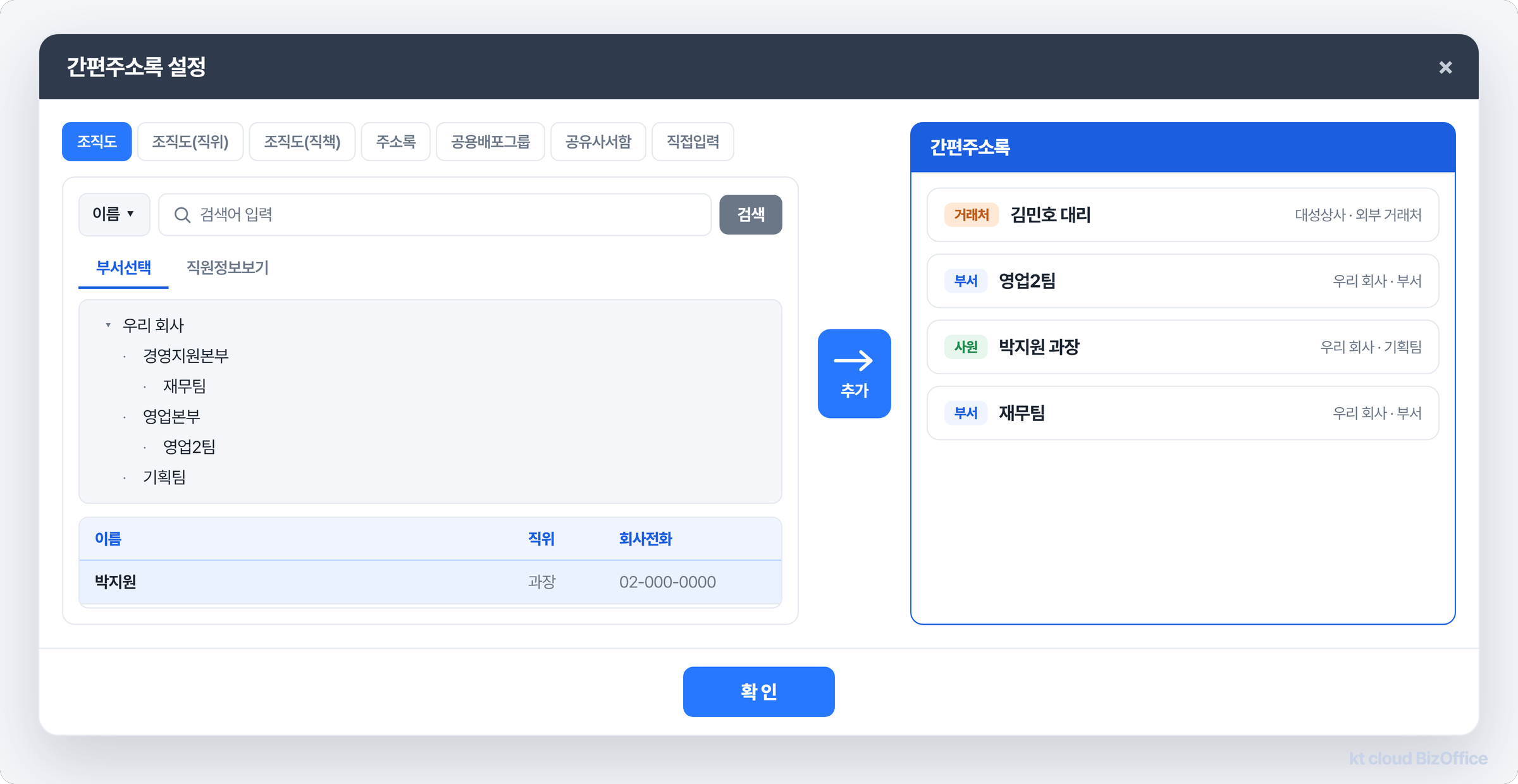Select 재무팀 in the department tree
The image size is (1518, 784).
coord(185,386)
